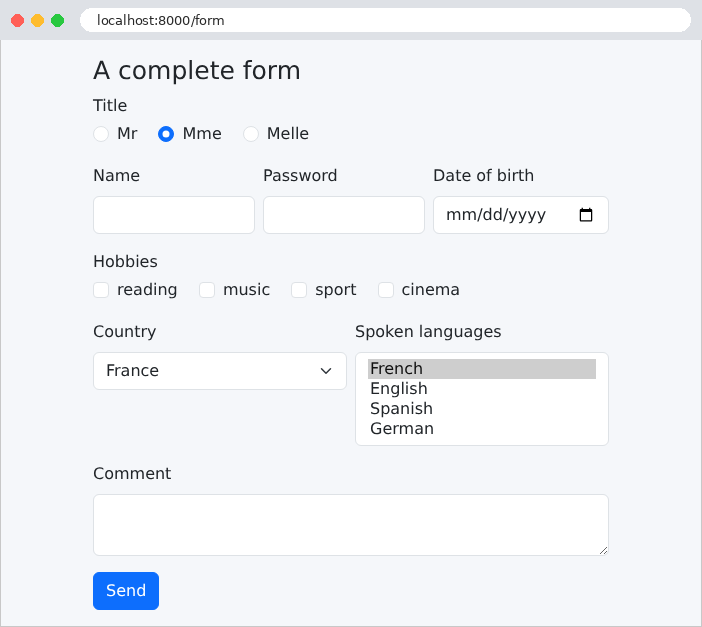Select the Melle title radio button
Viewport: 702px width, 627px height.
click(x=251, y=134)
